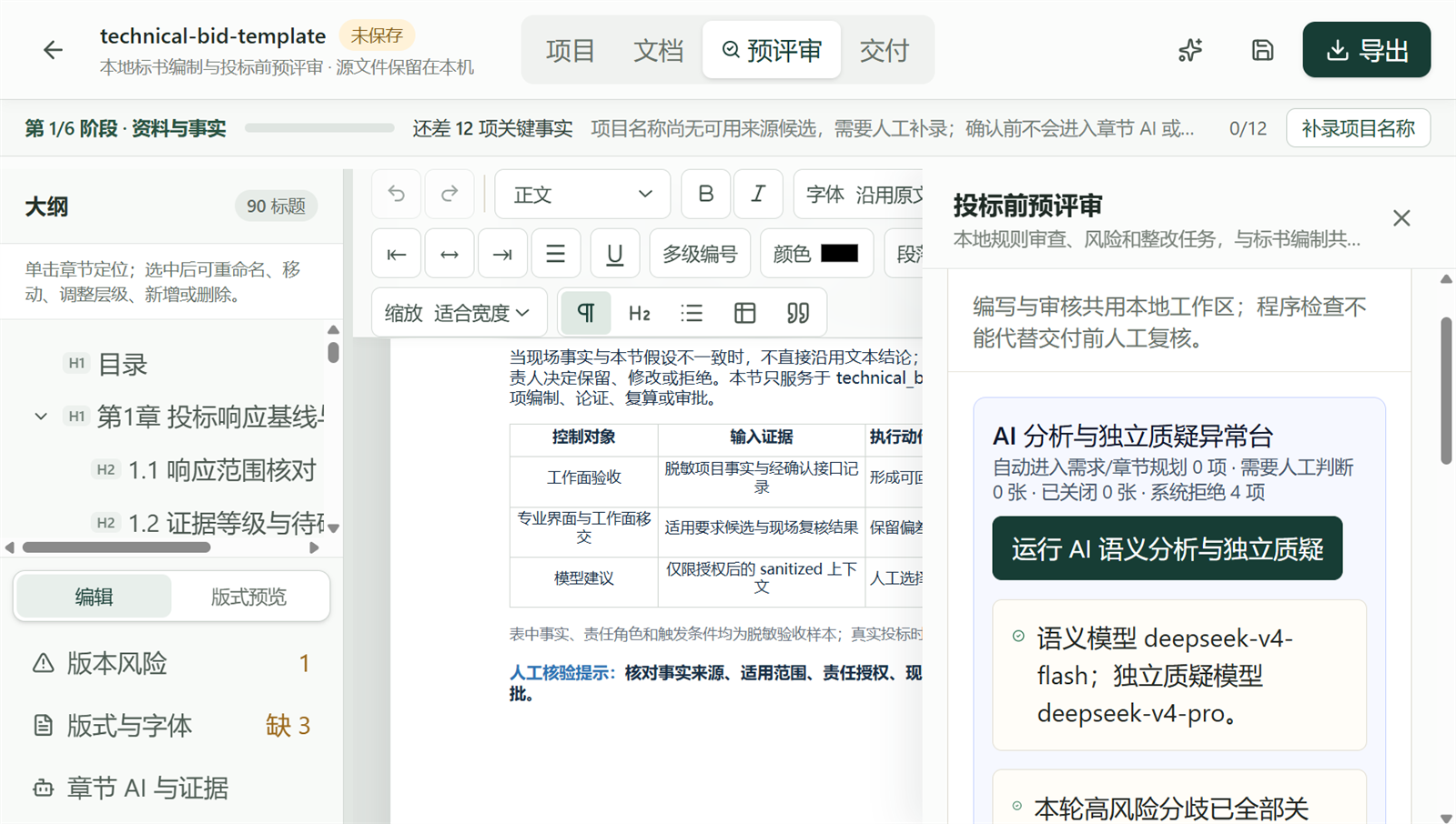Image resolution: width=1456 pixels, height=824 pixels.
Task: Open the 缩放 适合宽度 zoom dropdown
Action: (x=459, y=313)
